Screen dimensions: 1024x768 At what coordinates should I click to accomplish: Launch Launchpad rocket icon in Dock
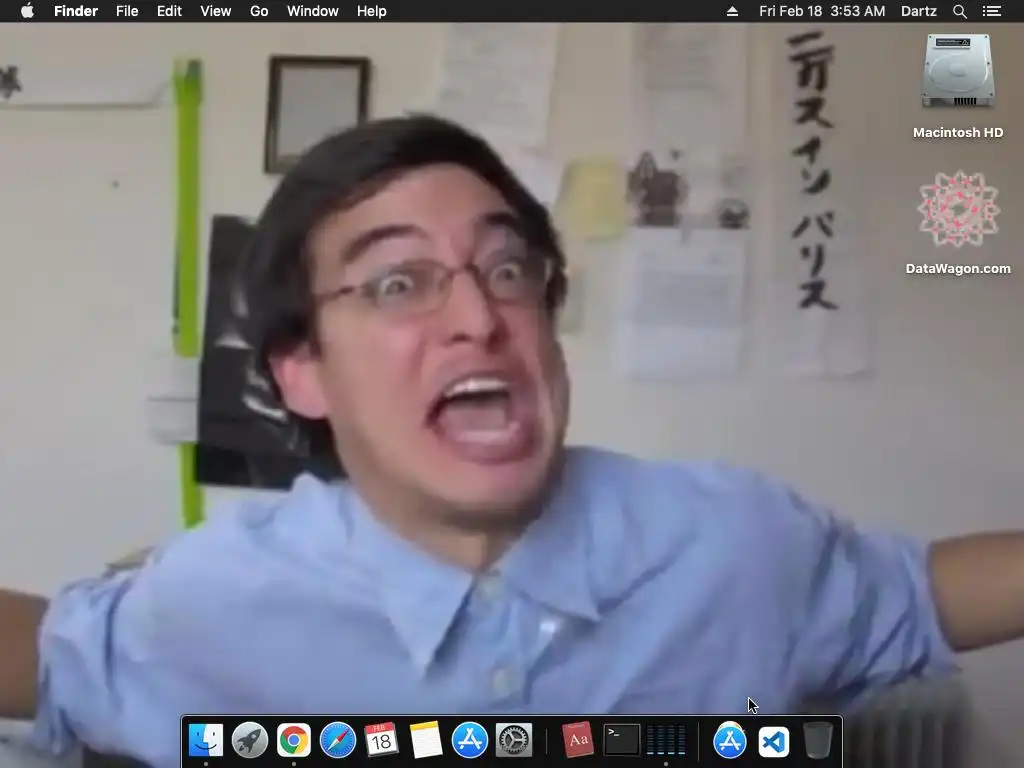tap(249, 740)
